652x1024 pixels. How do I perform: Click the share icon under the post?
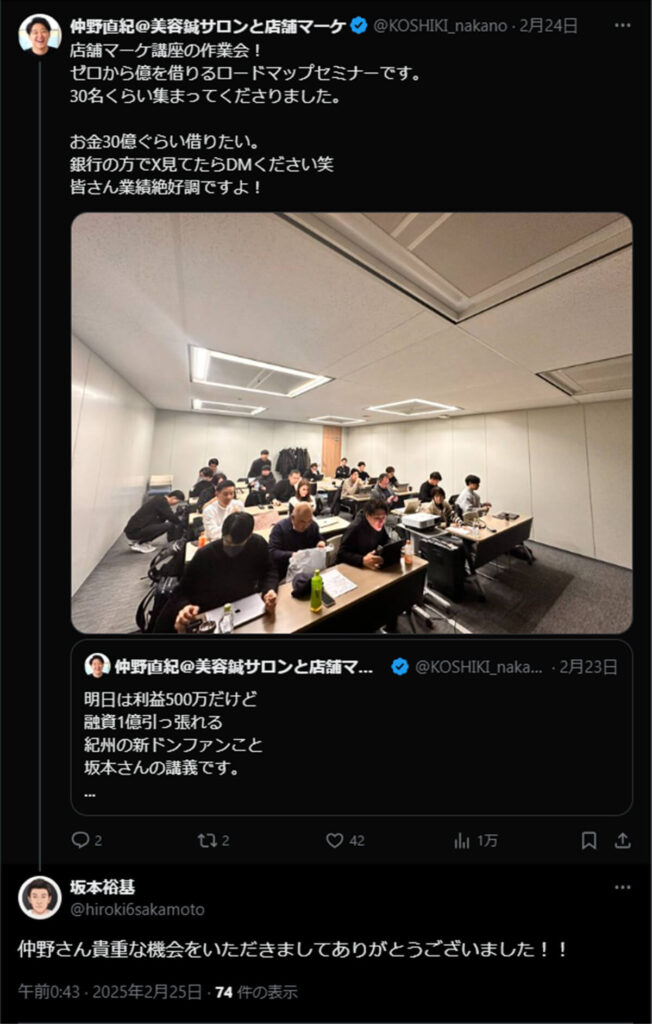click(623, 840)
